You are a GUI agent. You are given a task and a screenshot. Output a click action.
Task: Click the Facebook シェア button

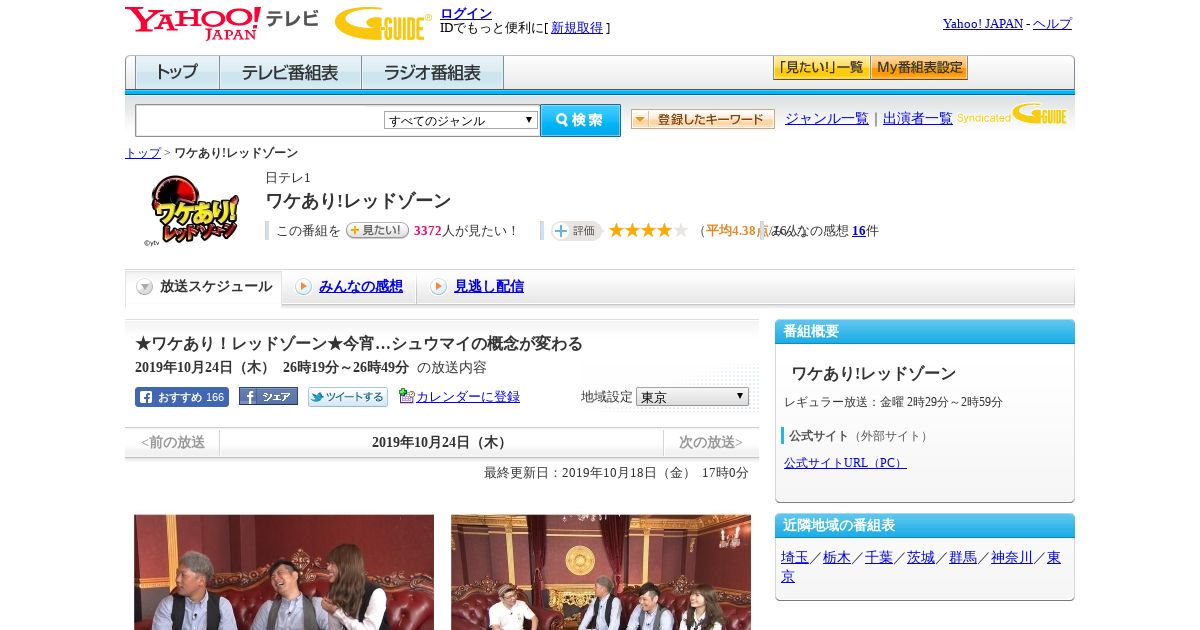(x=268, y=396)
